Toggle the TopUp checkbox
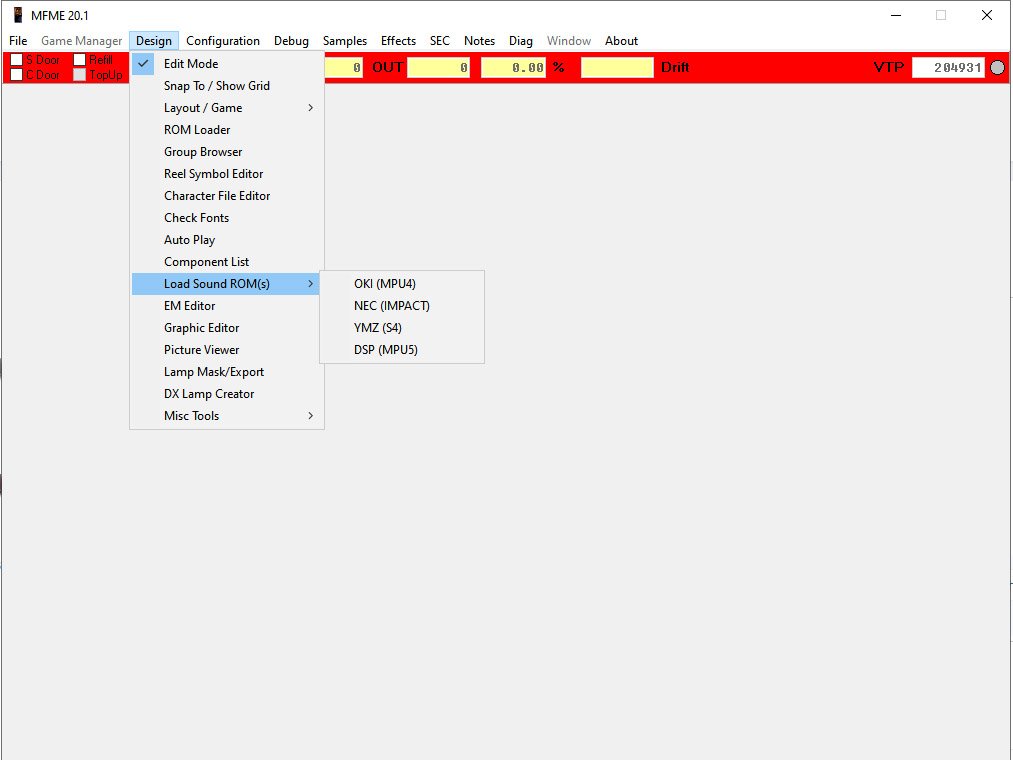The image size is (1013, 760). (x=79, y=75)
